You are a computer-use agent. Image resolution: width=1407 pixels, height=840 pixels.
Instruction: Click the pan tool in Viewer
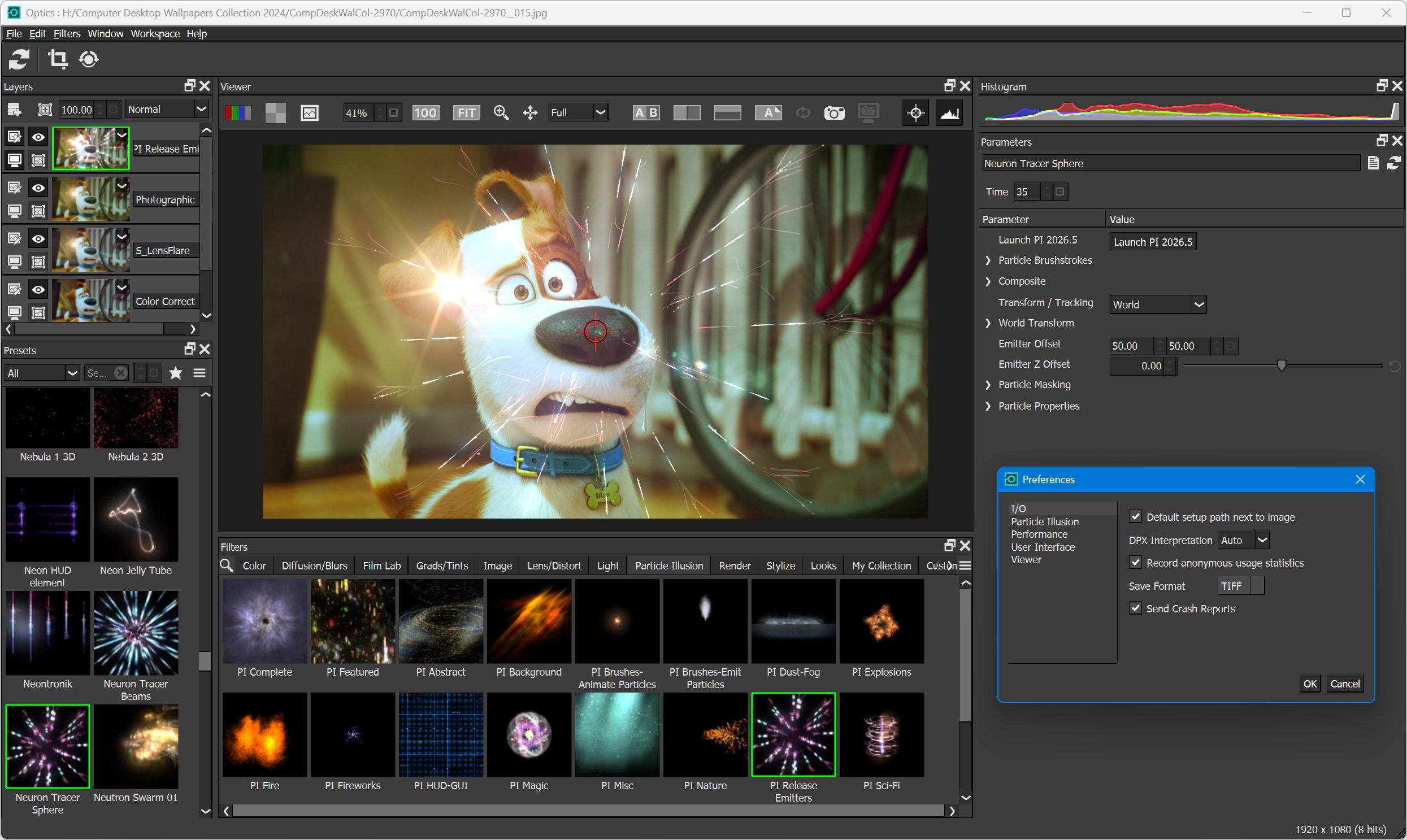pos(530,112)
